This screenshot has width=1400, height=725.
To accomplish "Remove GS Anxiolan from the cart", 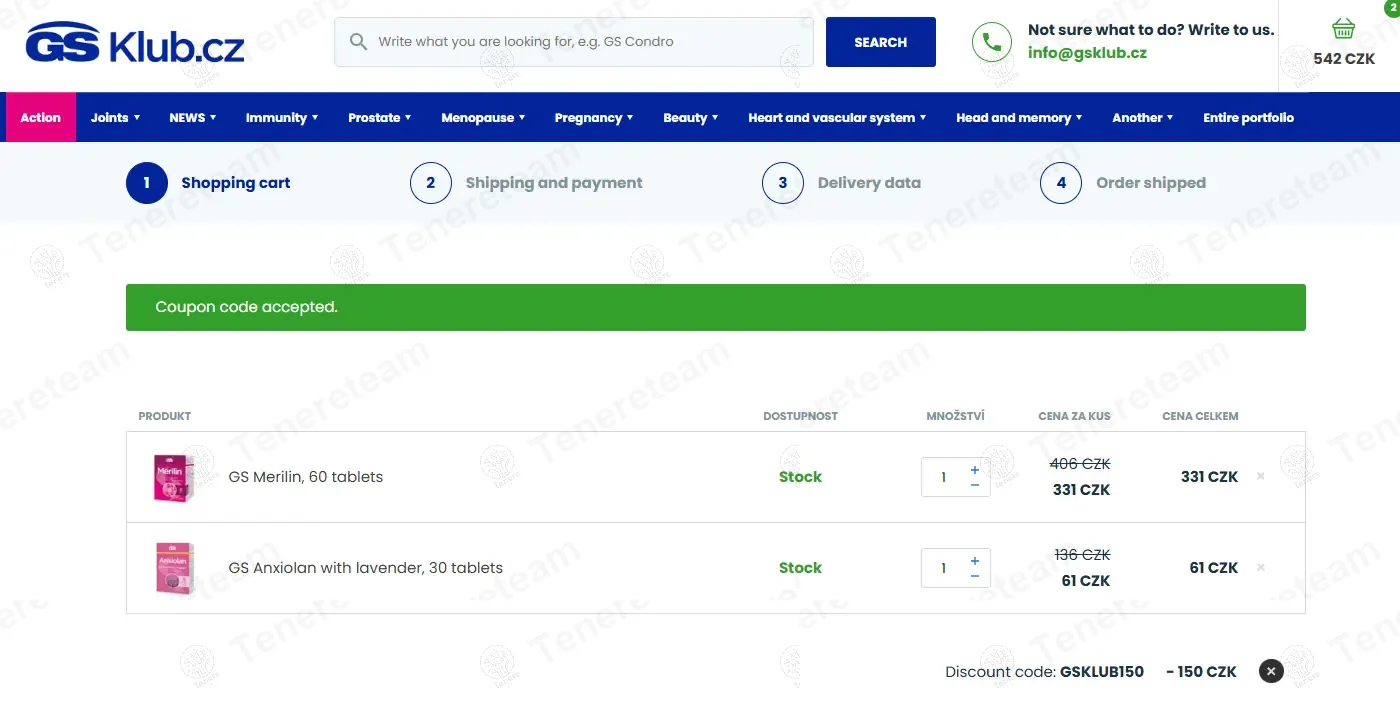I will point(1260,568).
